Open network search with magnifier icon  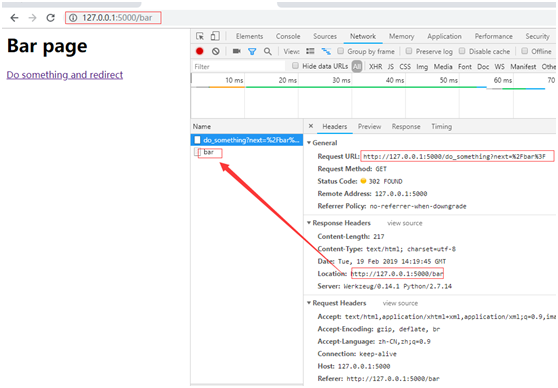[268, 51]
